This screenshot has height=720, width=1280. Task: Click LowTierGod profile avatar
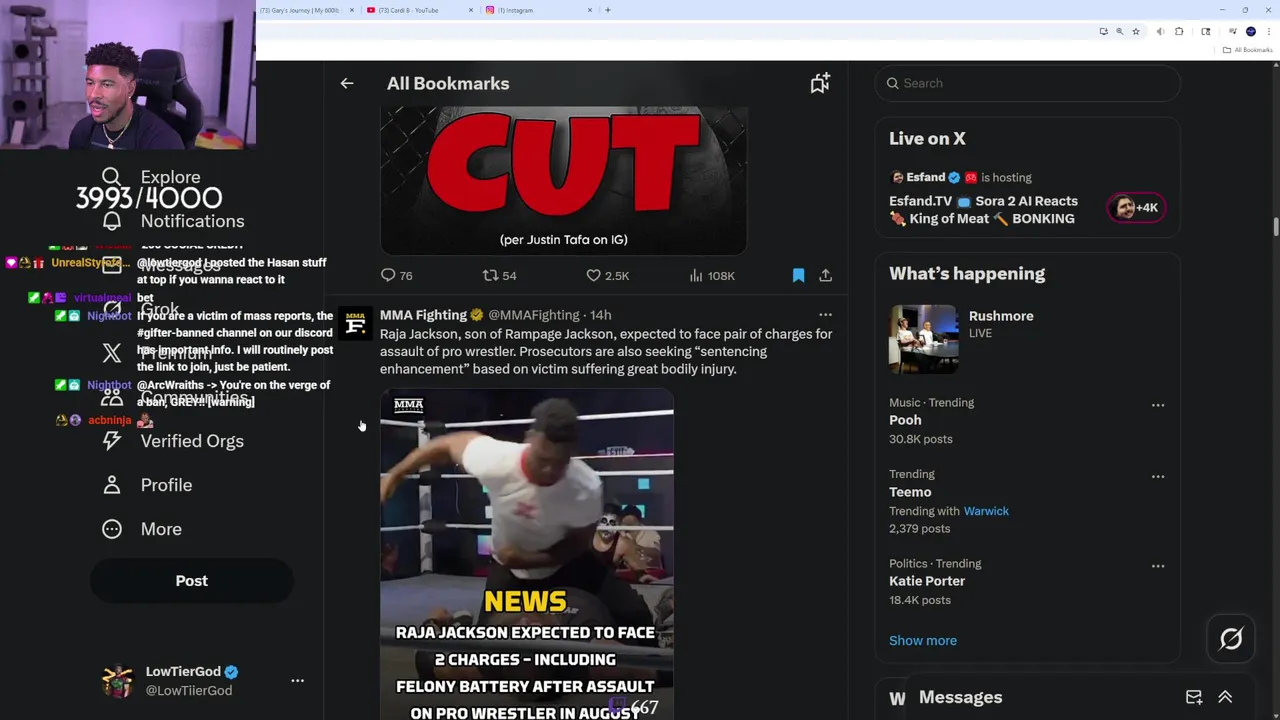click(117, 681)
